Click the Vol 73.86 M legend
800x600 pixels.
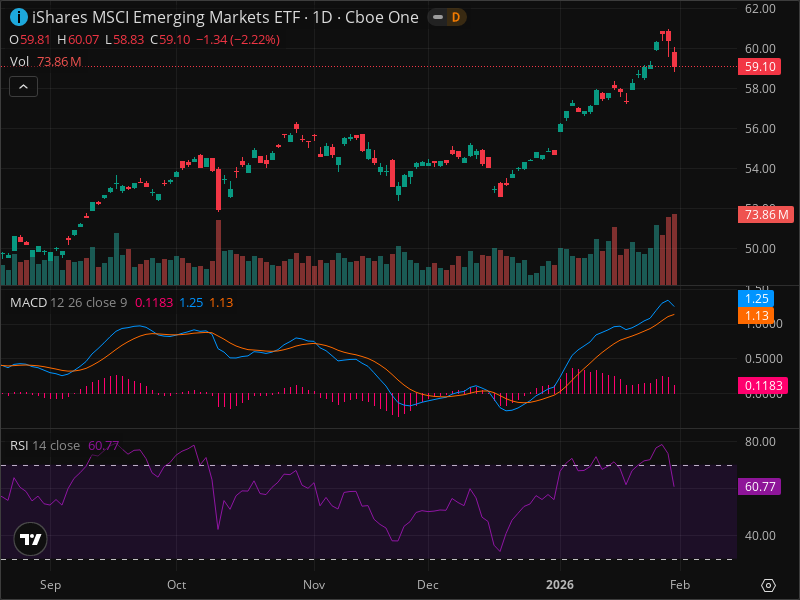(x=45, y=62)
